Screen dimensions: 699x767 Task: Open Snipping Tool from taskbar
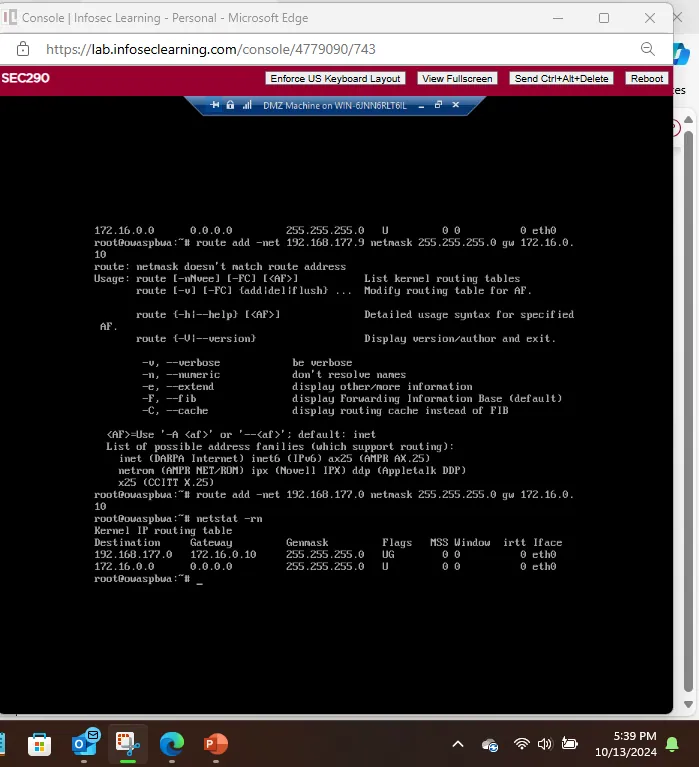[x=128, y=744]
